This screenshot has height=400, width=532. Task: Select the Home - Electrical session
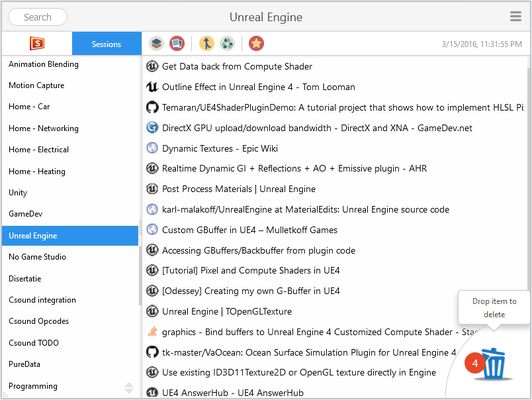pyautogui.click(x=70, y=150)
